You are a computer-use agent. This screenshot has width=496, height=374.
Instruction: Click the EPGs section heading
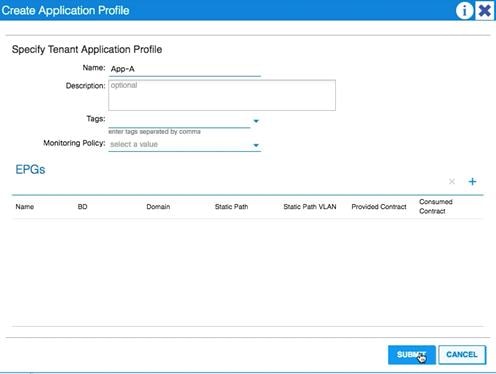click(x=30, y=170)
